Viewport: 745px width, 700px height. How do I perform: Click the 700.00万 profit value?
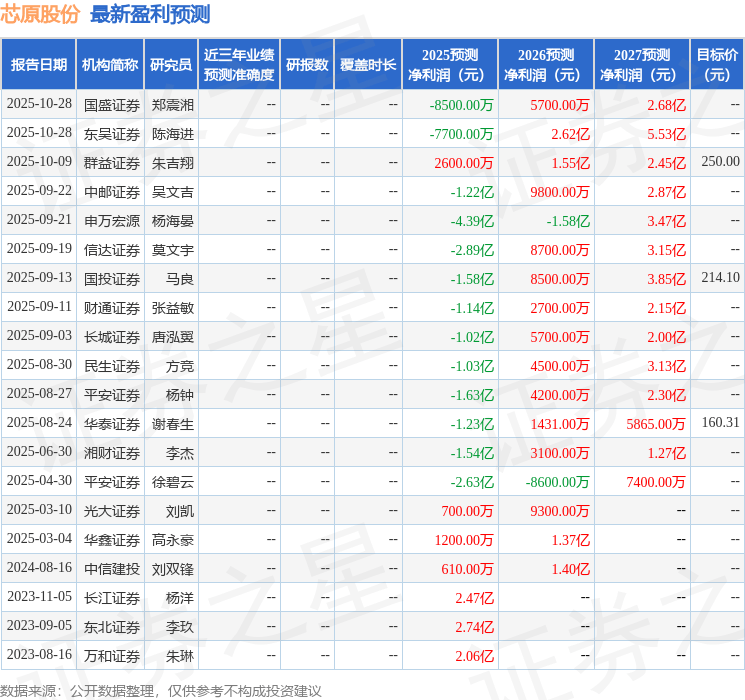coord(467,511)
